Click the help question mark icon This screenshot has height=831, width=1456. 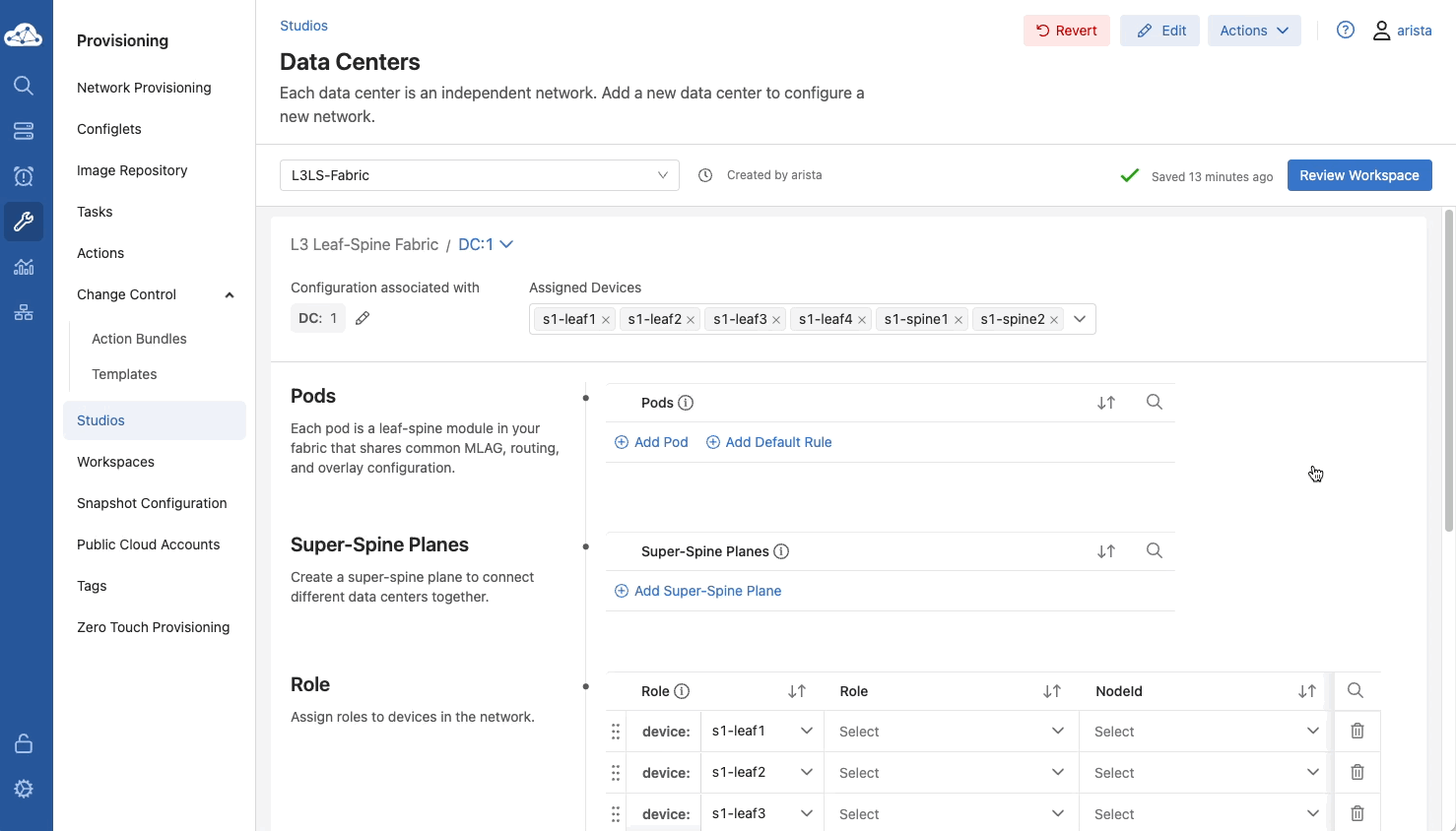[x=1345, y=31]
